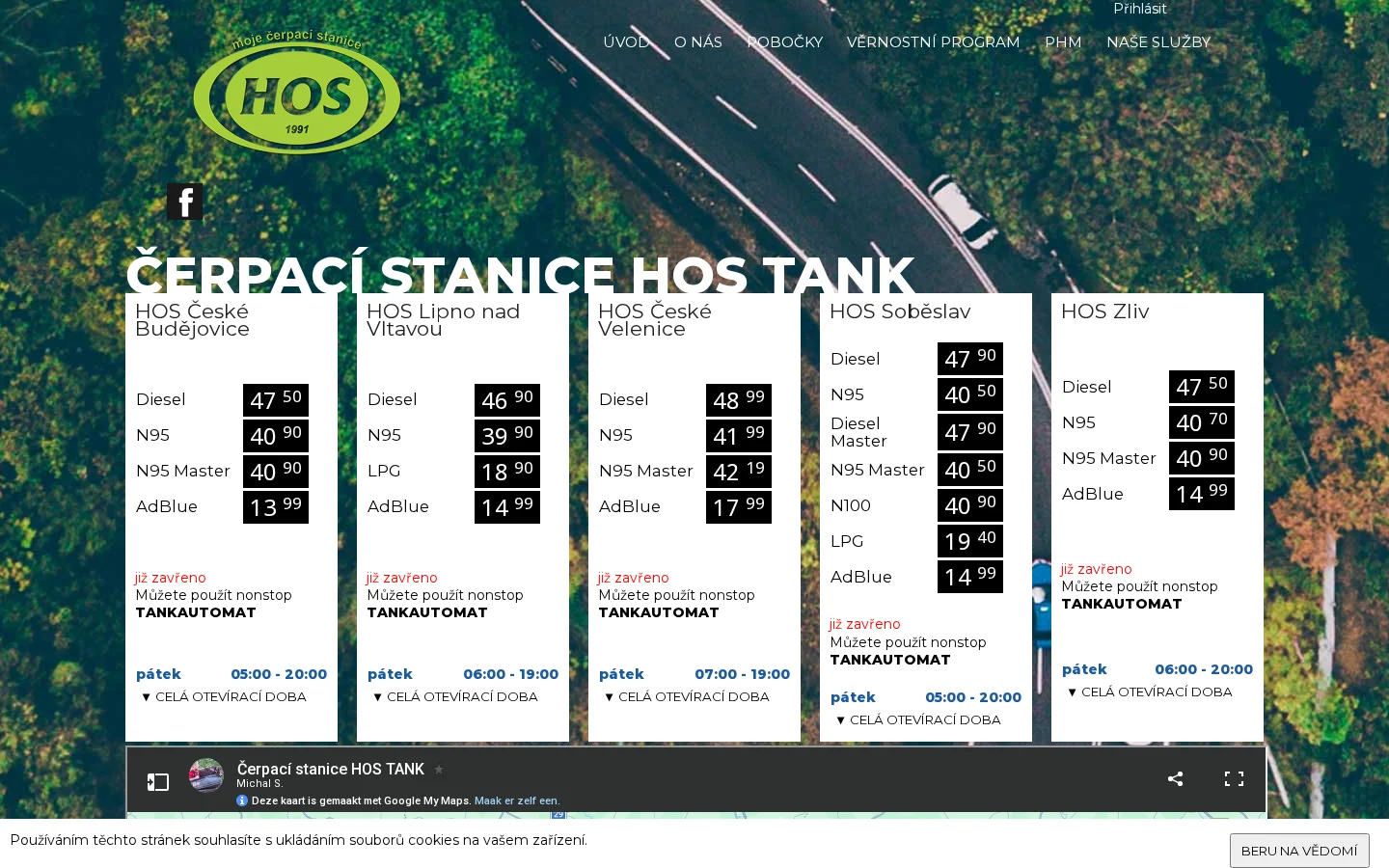Screen dimensions: 1389x868
Task: Click LPG price 19.40 in Soběslav
Action: coord(970,541)
